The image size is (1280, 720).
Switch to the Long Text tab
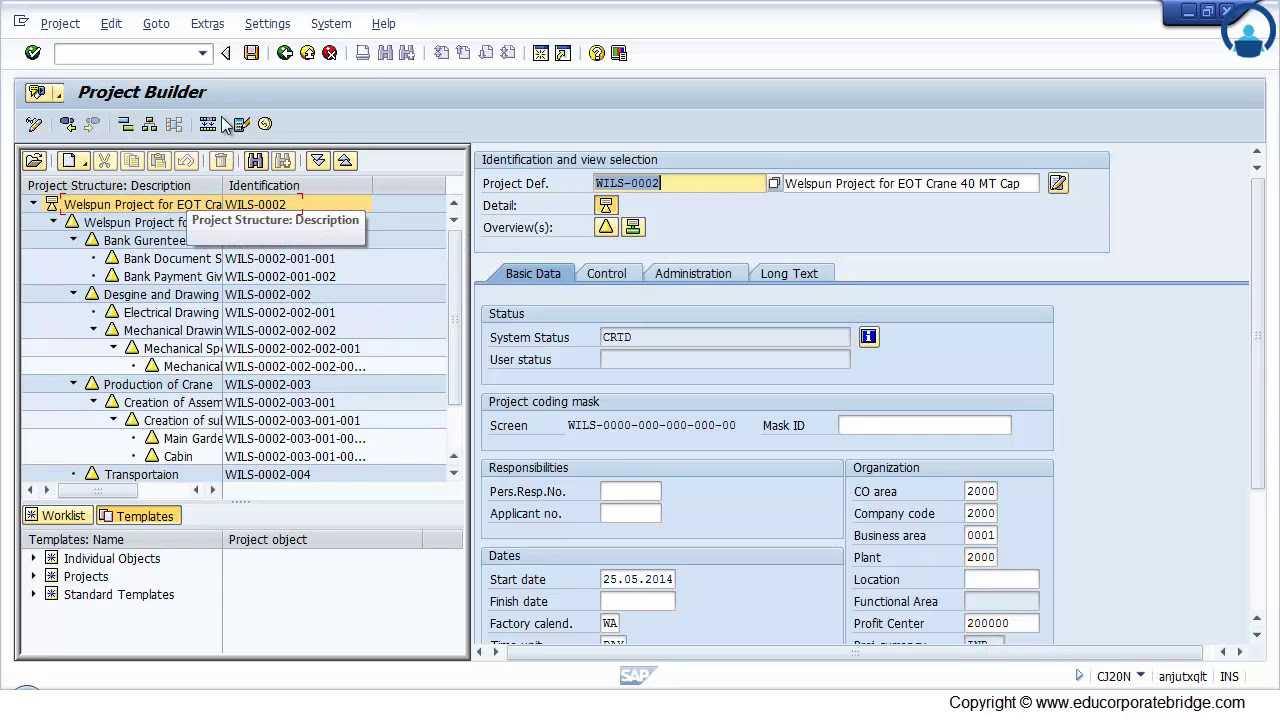point(789,273)
